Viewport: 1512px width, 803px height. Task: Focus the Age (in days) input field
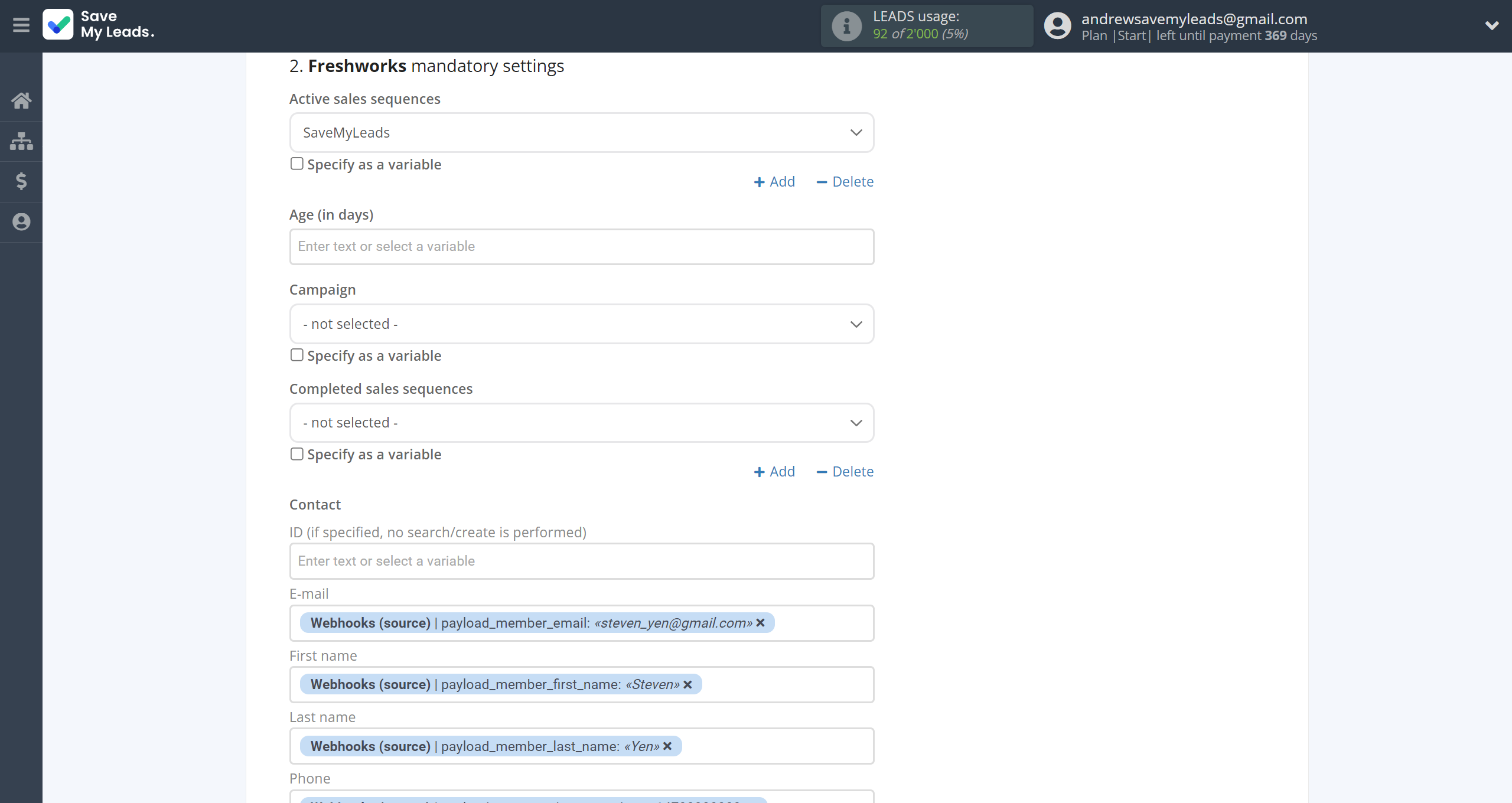click(x=582, y=247)
